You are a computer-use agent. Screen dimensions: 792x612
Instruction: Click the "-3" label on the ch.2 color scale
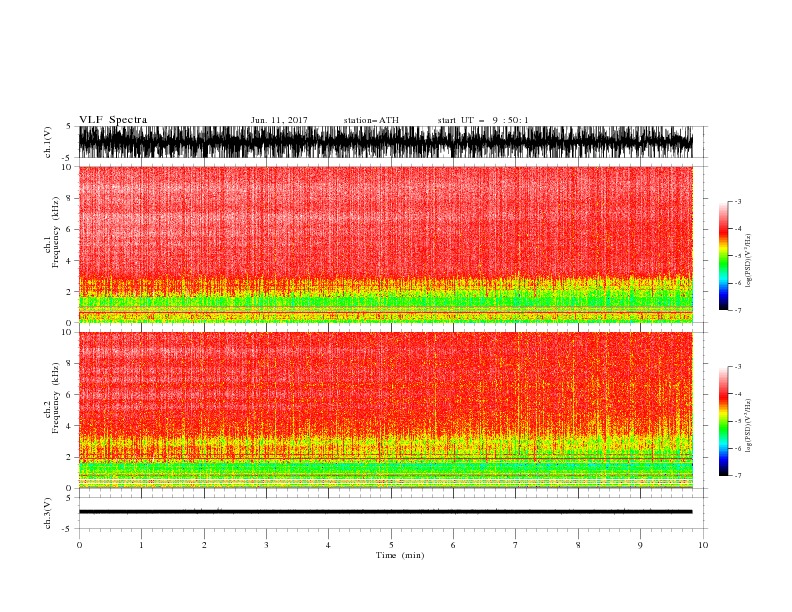[737, 367]
